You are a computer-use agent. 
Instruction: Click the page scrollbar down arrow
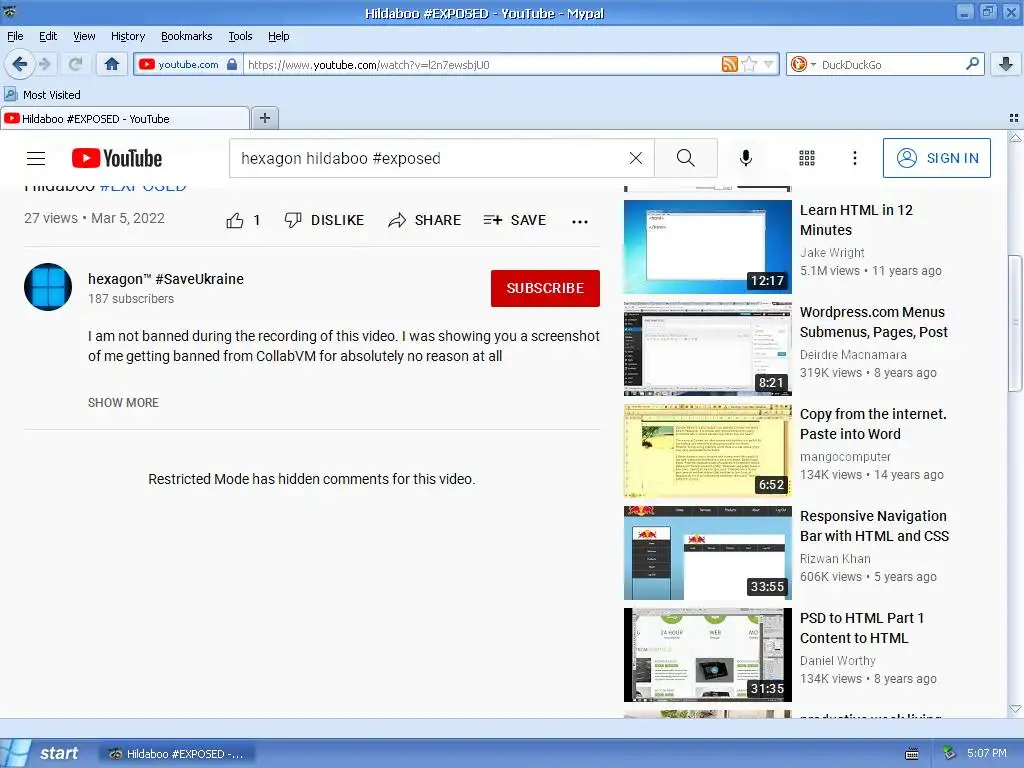tap(1015, 709)
